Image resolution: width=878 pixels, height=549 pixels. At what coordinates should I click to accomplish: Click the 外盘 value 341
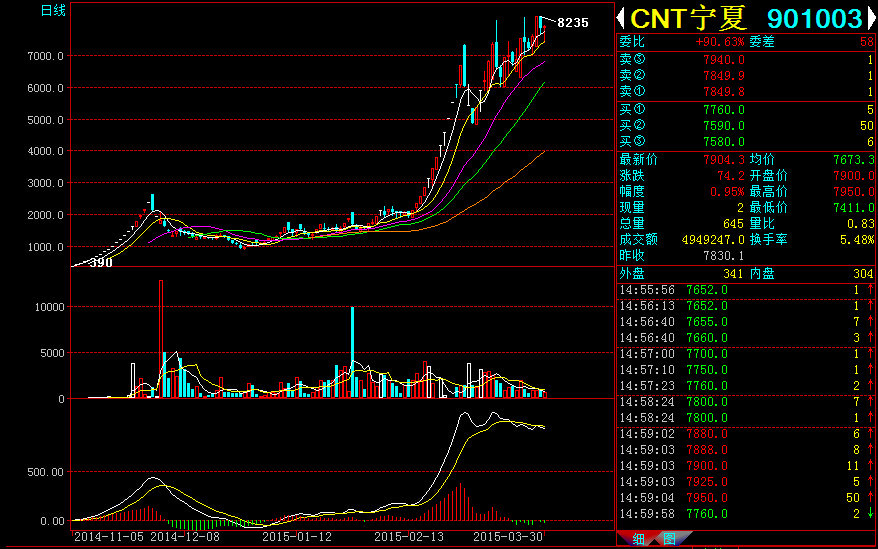click(x=734, y=274)
